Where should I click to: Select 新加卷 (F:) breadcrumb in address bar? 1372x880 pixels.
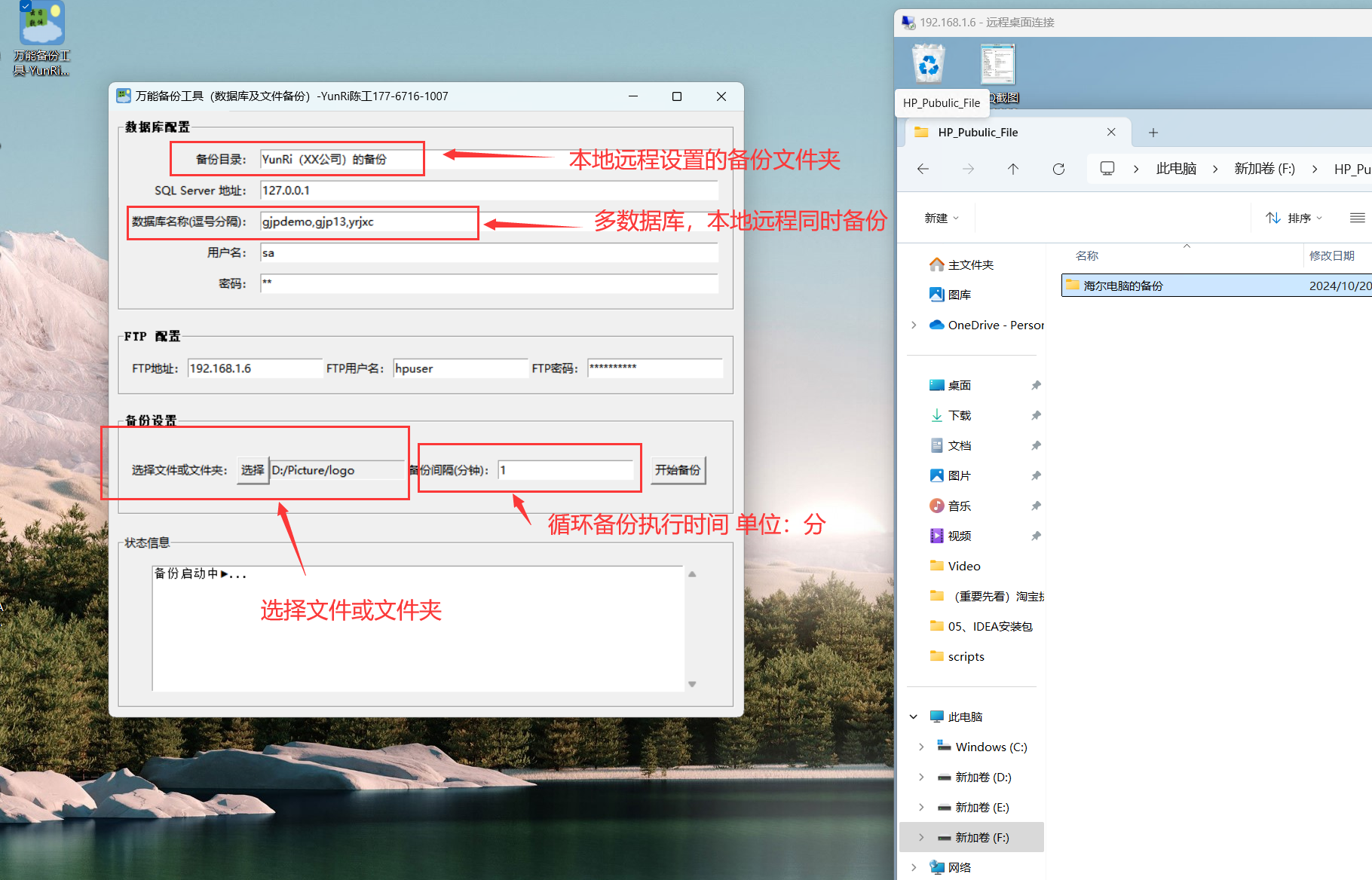1264,169
